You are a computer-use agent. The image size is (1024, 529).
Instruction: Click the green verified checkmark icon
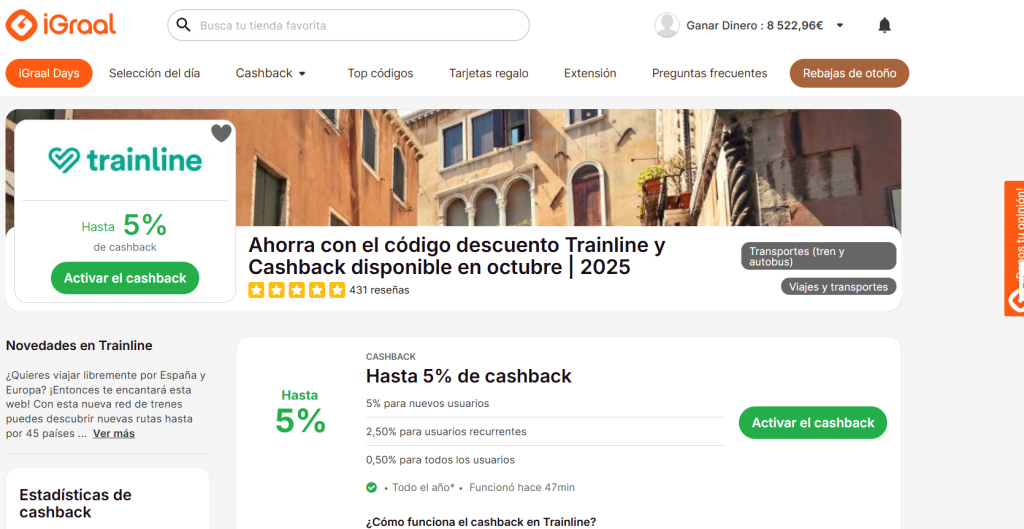pyautogui.click(x=371, y=487)
